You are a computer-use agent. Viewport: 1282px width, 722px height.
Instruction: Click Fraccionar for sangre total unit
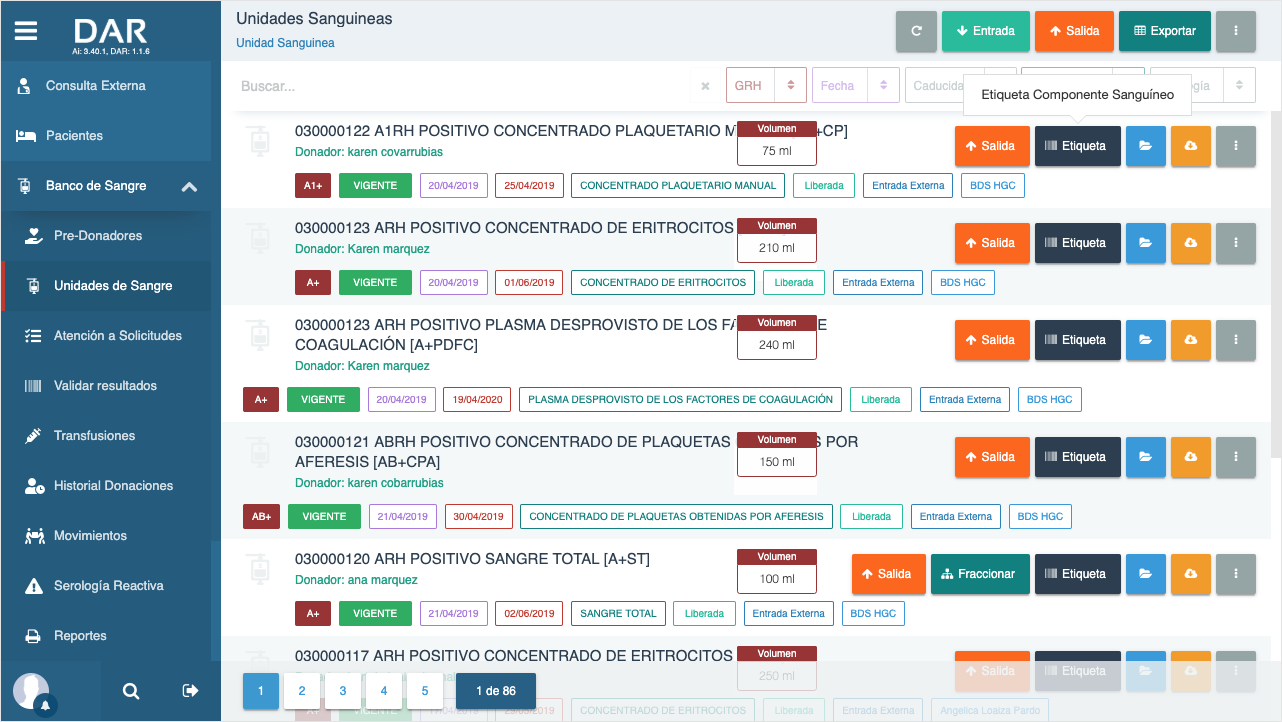[x=980, y=574]
